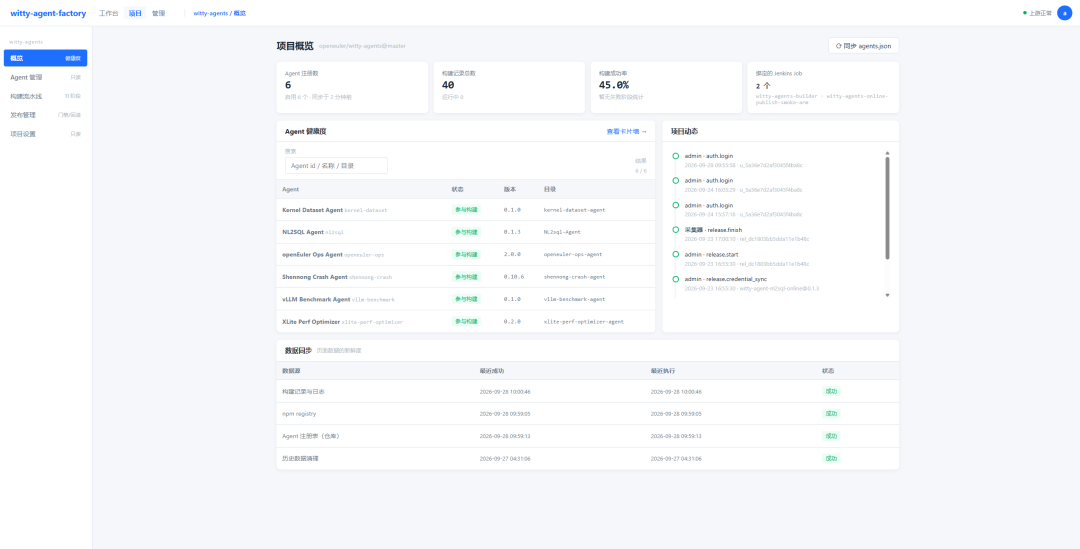Click the 构建记录与日志 data source row
Screen dimensions: 1080x549
click(x=588, y=391)
